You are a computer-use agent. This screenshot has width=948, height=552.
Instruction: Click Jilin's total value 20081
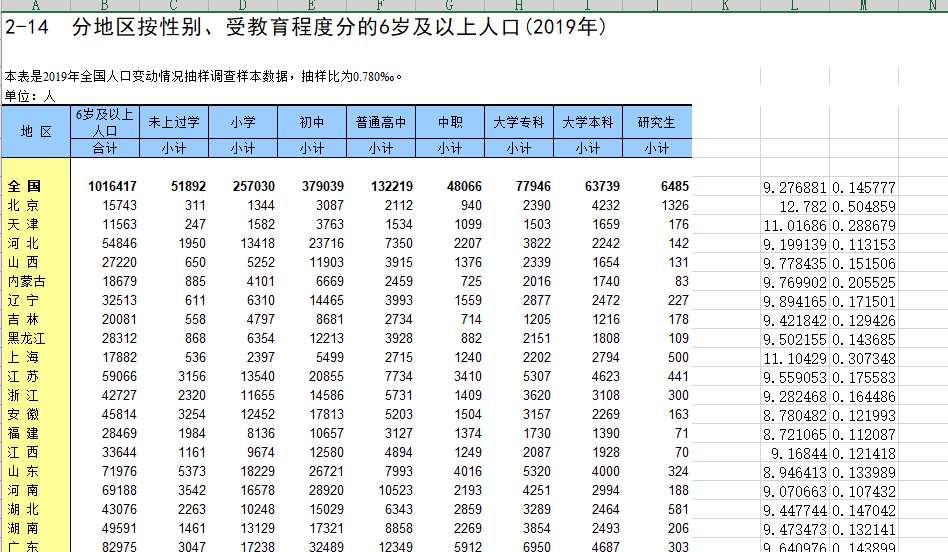click(x=120, y=319)
